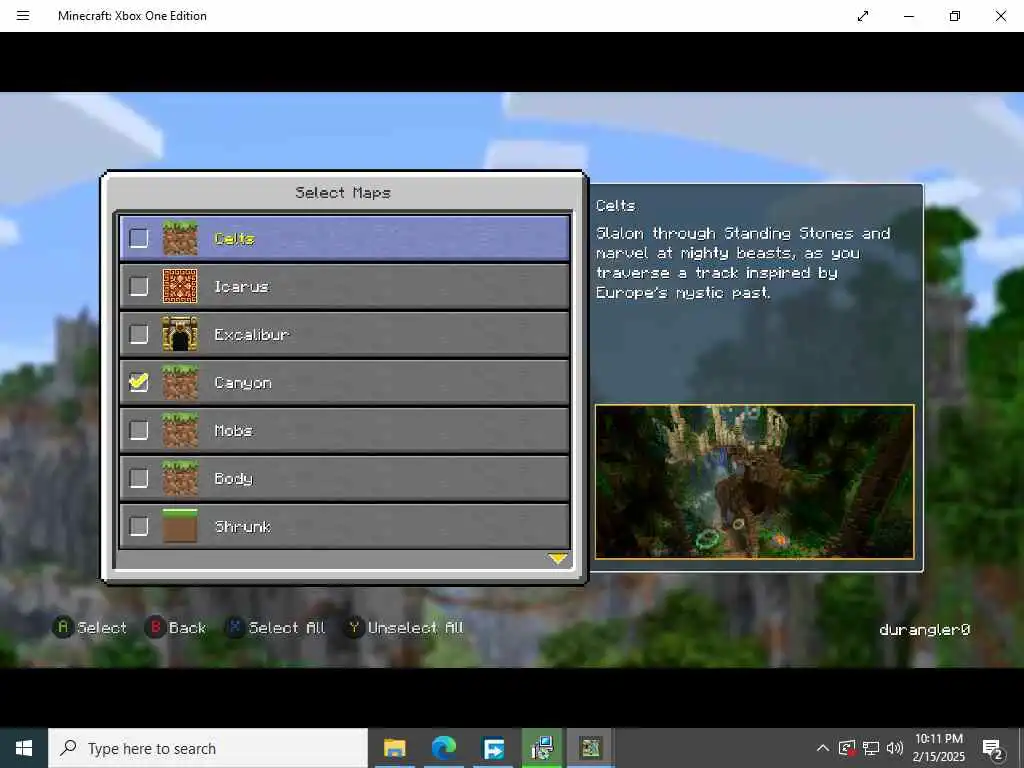1024x768 pixels.
Task: Click the yellow Y button icon
Action: coord(353,628)
